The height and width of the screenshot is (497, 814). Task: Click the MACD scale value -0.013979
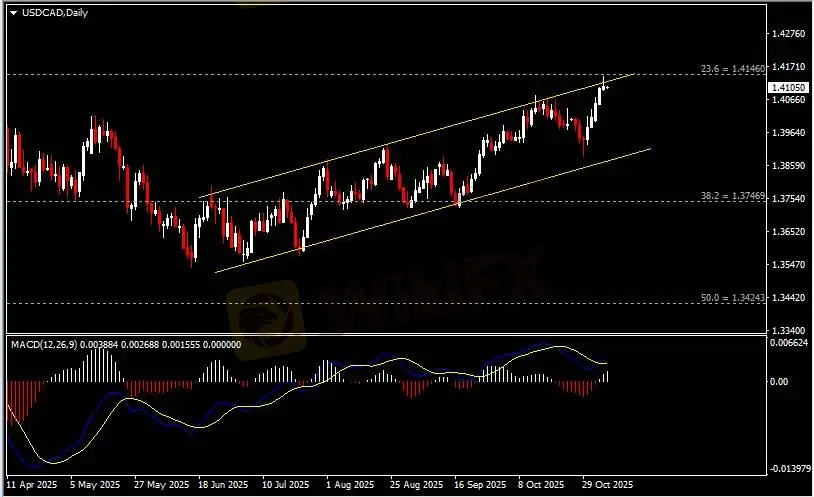tap(790, 468)
